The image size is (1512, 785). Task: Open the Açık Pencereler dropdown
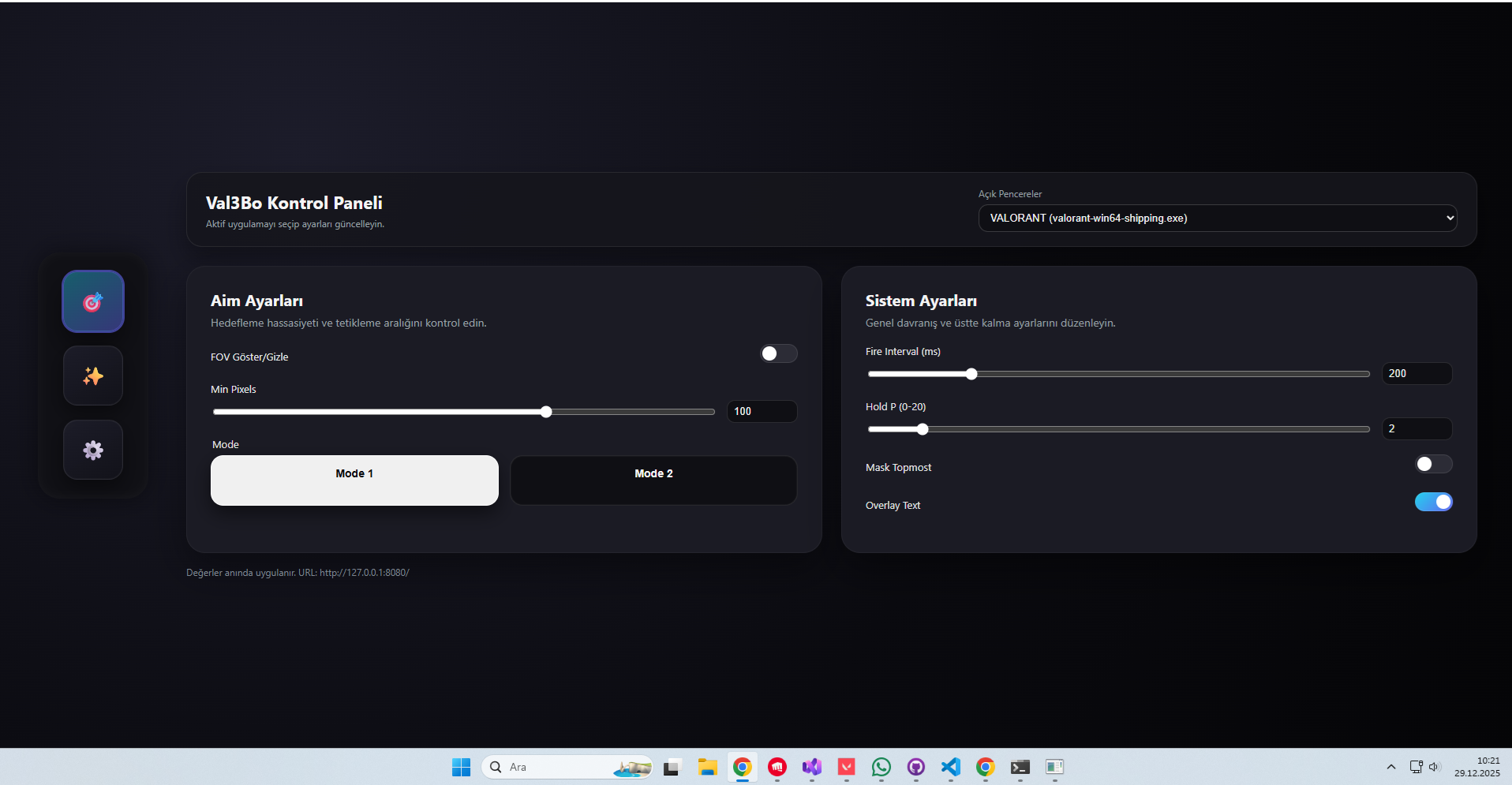pos(1218,218)
